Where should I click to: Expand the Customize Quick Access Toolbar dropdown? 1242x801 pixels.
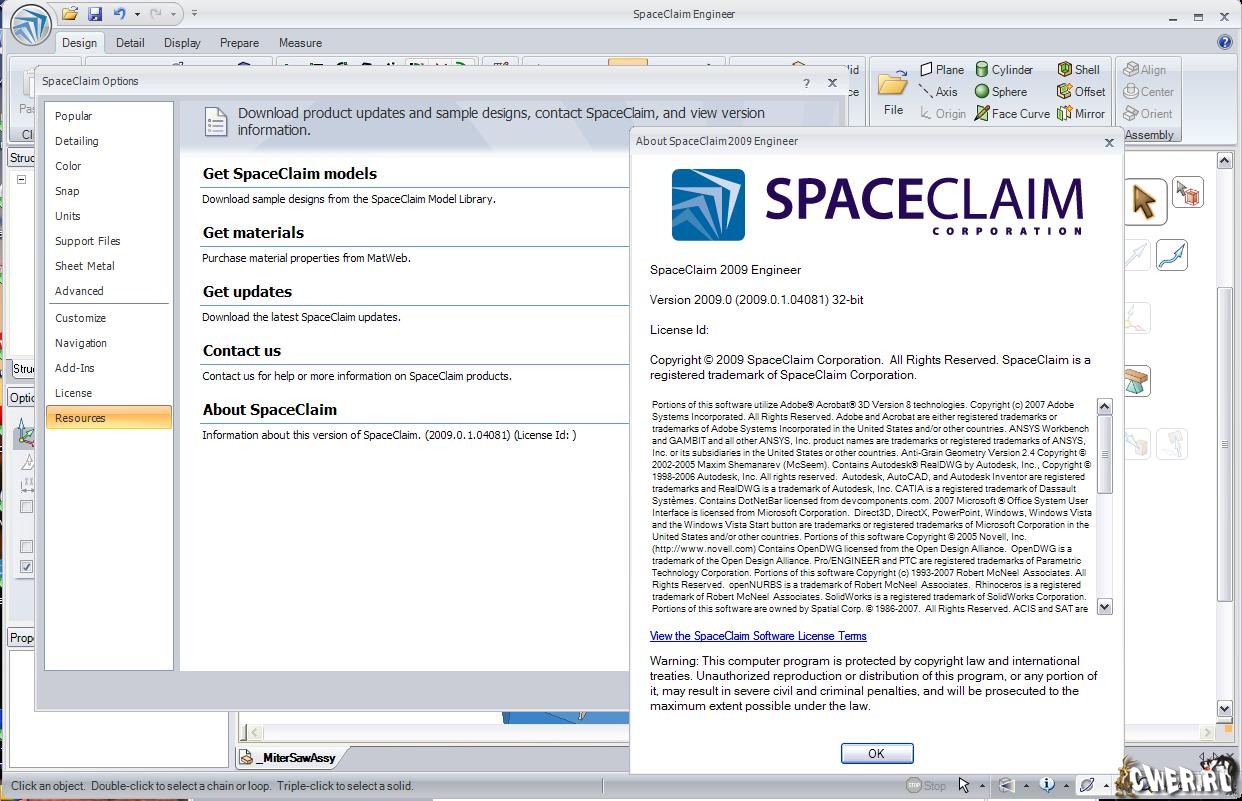coord(194,14)
